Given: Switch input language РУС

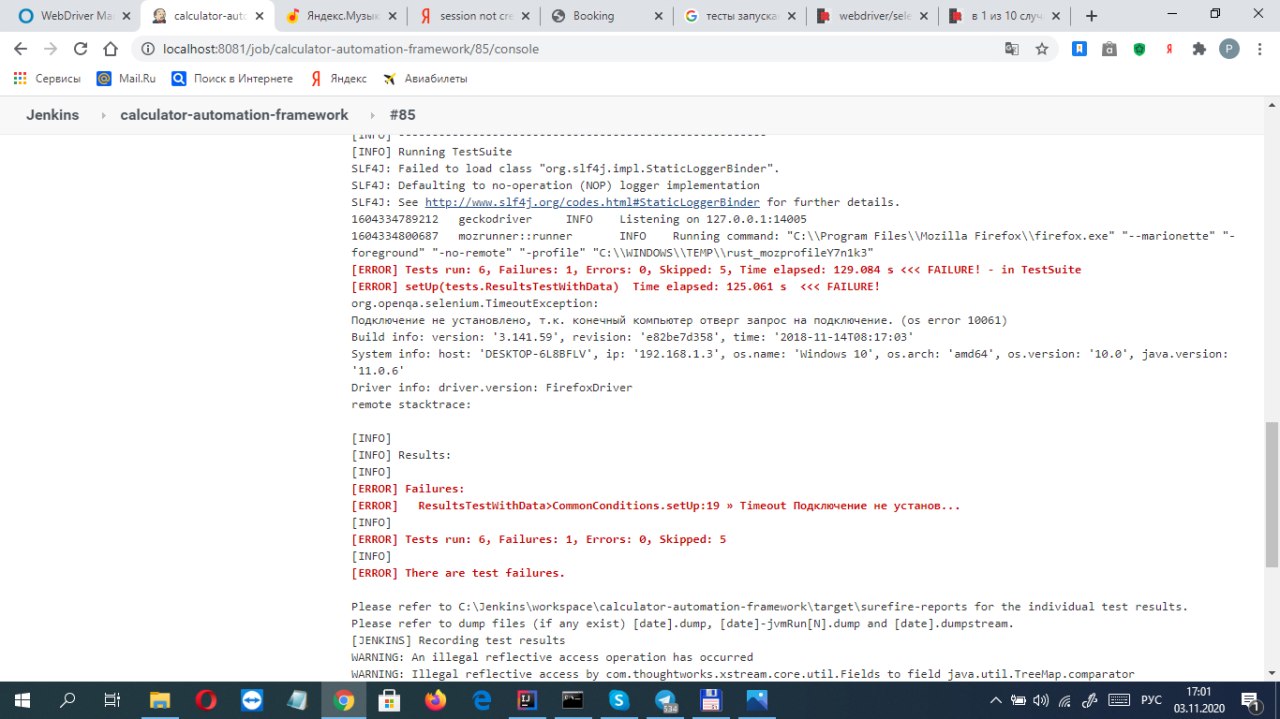Looking at the screenshot, I should tap(1151, 700).
